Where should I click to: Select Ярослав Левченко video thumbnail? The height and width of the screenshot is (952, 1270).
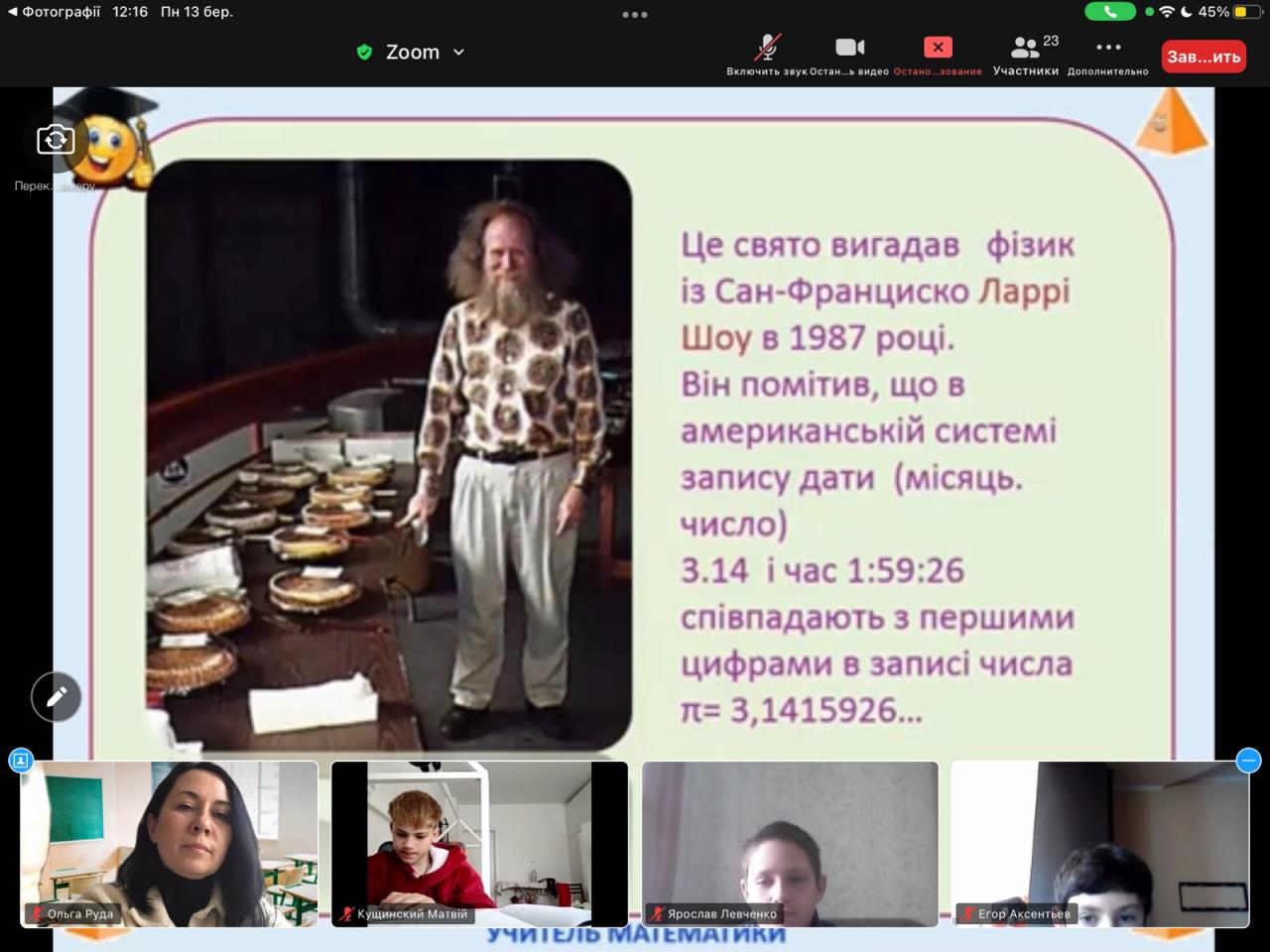tap(790, 844)
